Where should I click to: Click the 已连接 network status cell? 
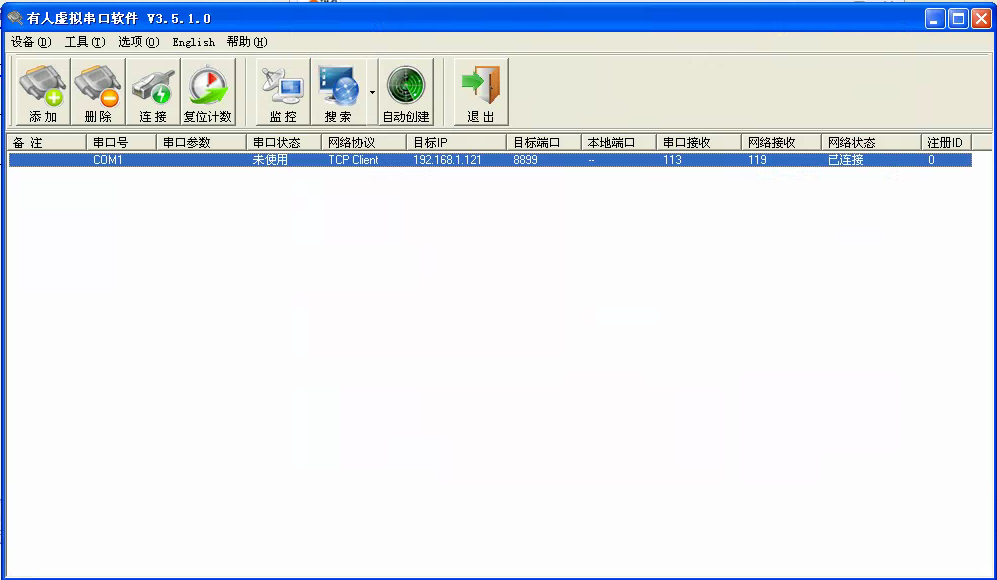pos(846,160)
